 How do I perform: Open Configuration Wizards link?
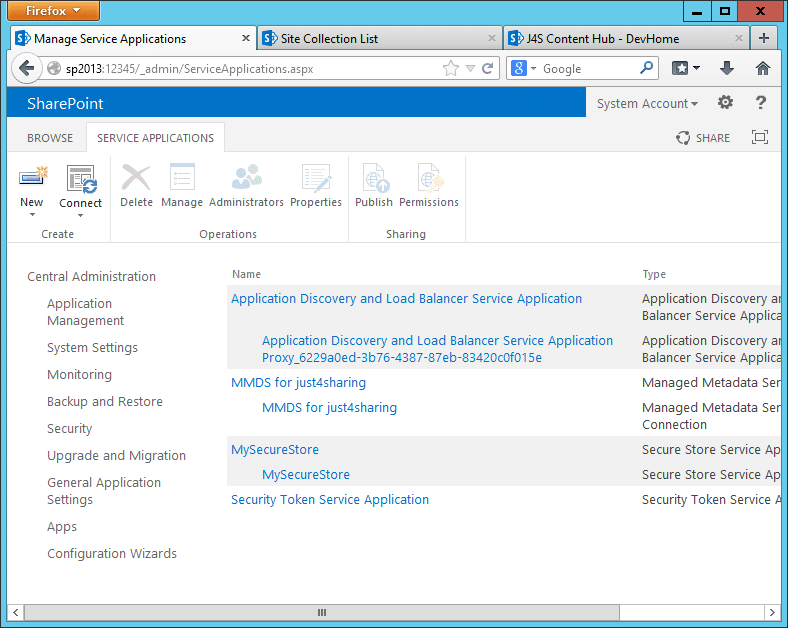tap(112, 553)
